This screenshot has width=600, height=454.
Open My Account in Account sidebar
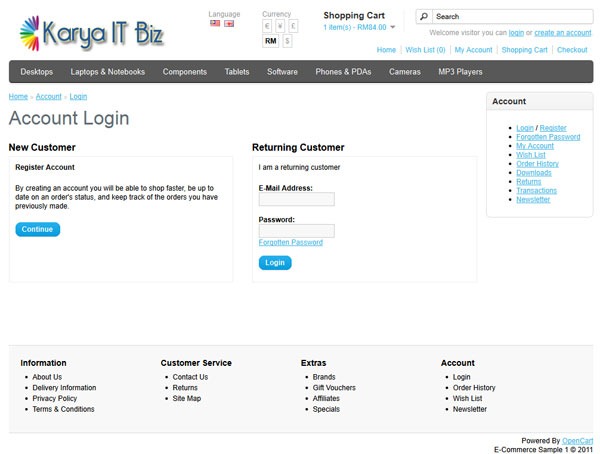pos(535,146)
